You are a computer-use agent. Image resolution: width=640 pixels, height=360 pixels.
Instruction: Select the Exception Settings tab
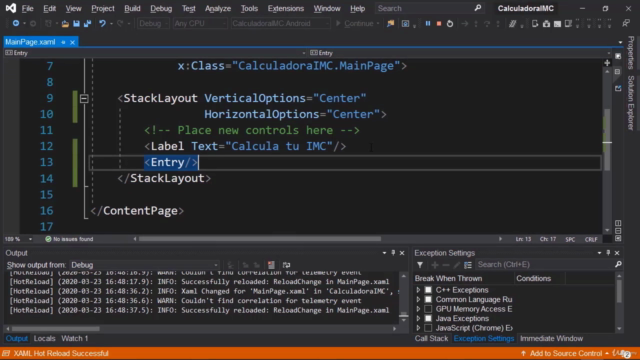click(484, 338)
